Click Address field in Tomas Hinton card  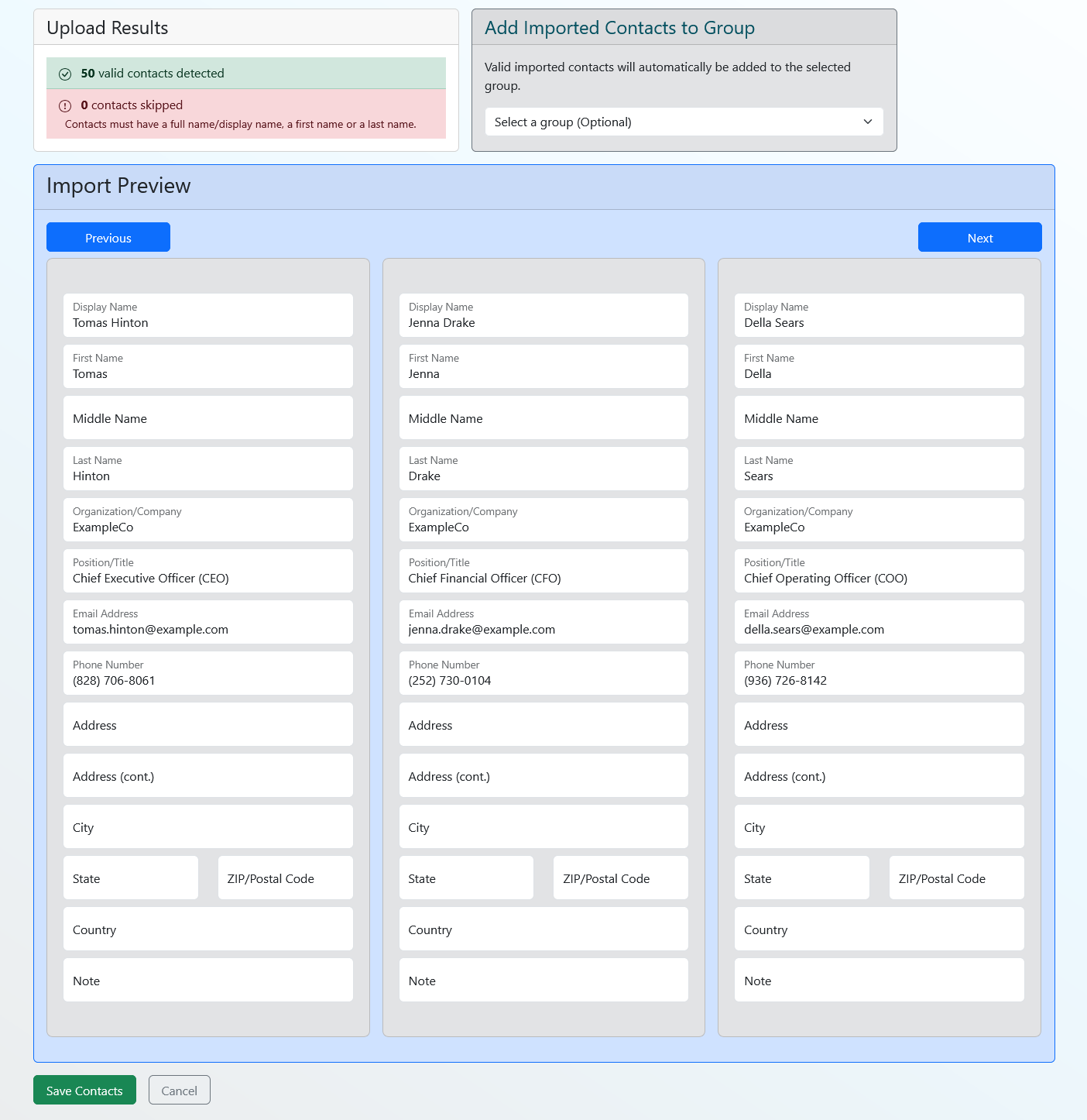tap(208, 724)
